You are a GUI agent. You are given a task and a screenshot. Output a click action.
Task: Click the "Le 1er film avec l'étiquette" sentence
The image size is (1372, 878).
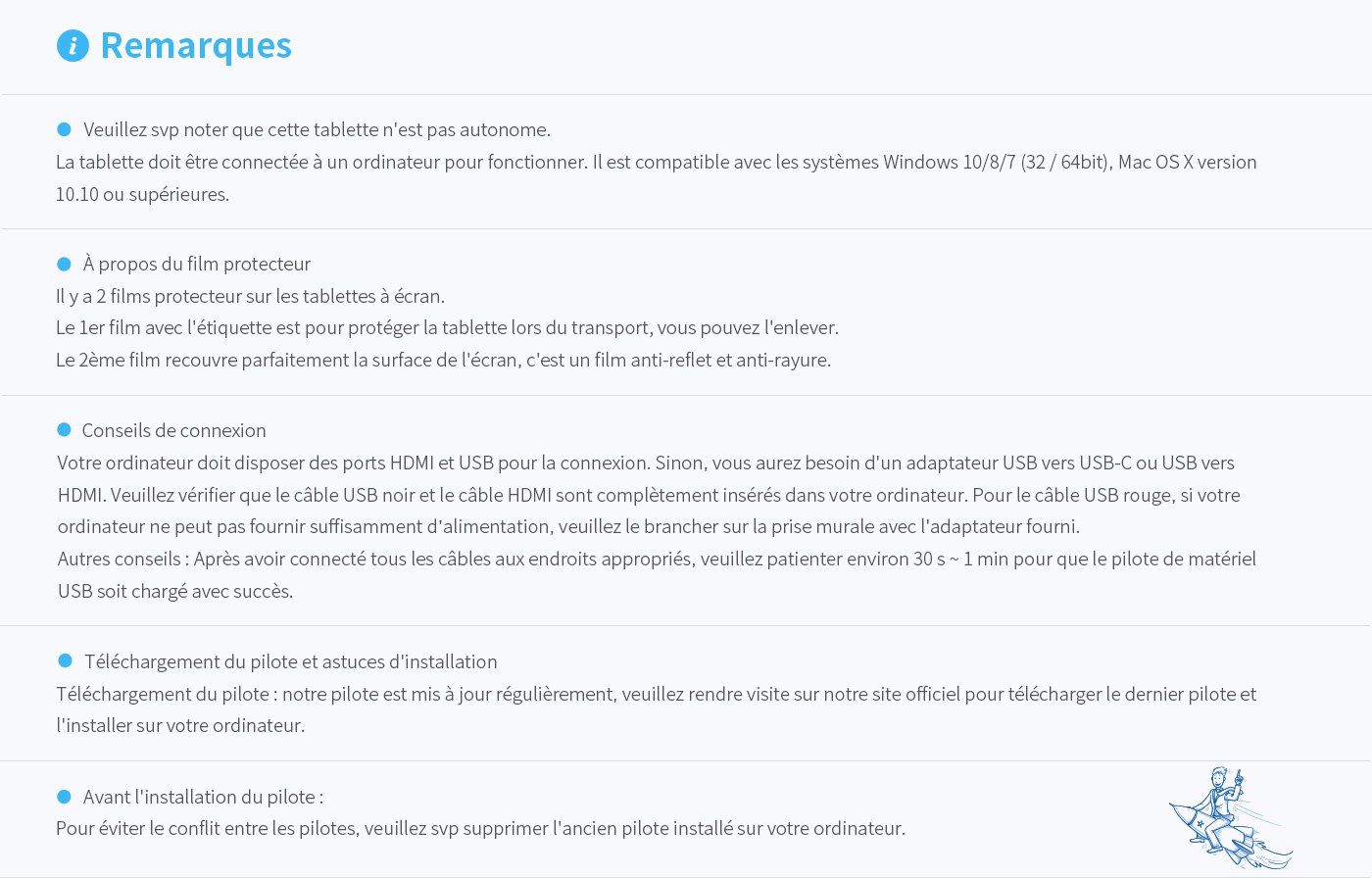447,327
